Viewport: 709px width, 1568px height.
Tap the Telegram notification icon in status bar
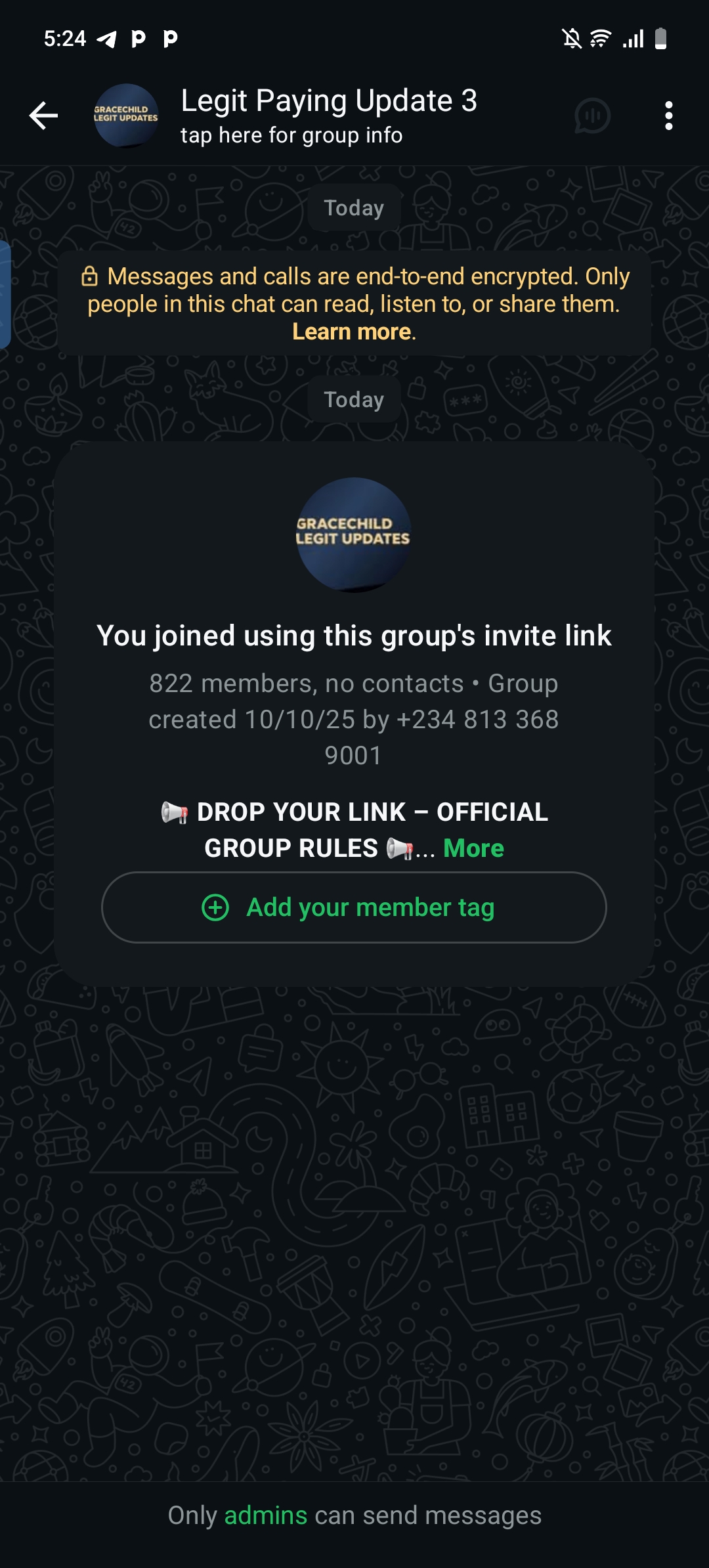pos(107,39)
